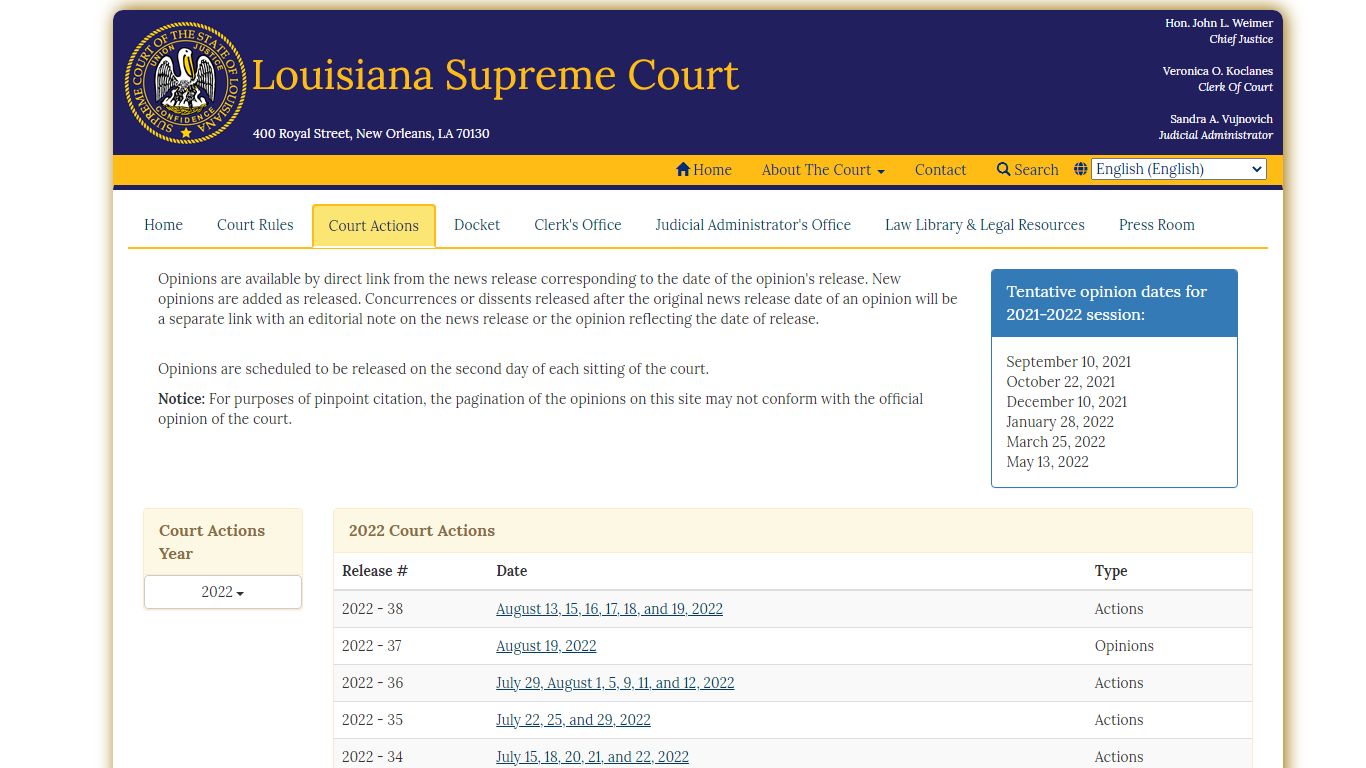Click the Release # column header
This screenshot has width=1366, height=768.
tap(375, 571)
